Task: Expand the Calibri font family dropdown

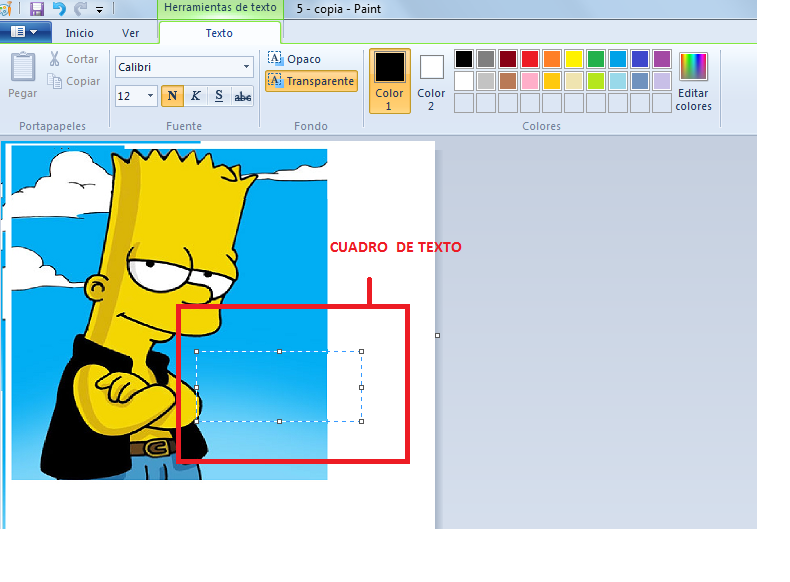Action: (x=247, y=68)
